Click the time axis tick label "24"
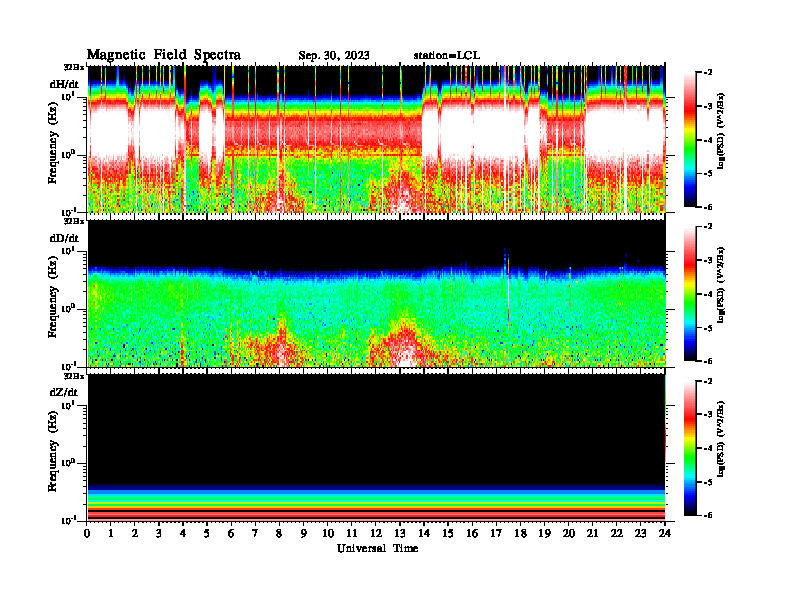Image resolution: width=792 pixels, height=612 pixels. [x=665, y=533]
